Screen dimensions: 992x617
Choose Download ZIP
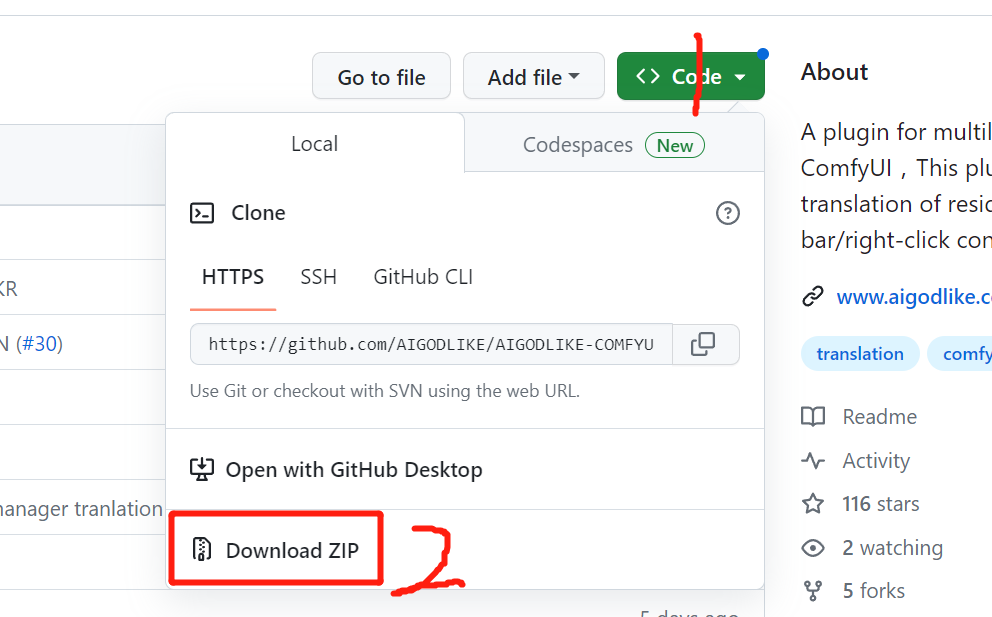click(x=465, y=550)
